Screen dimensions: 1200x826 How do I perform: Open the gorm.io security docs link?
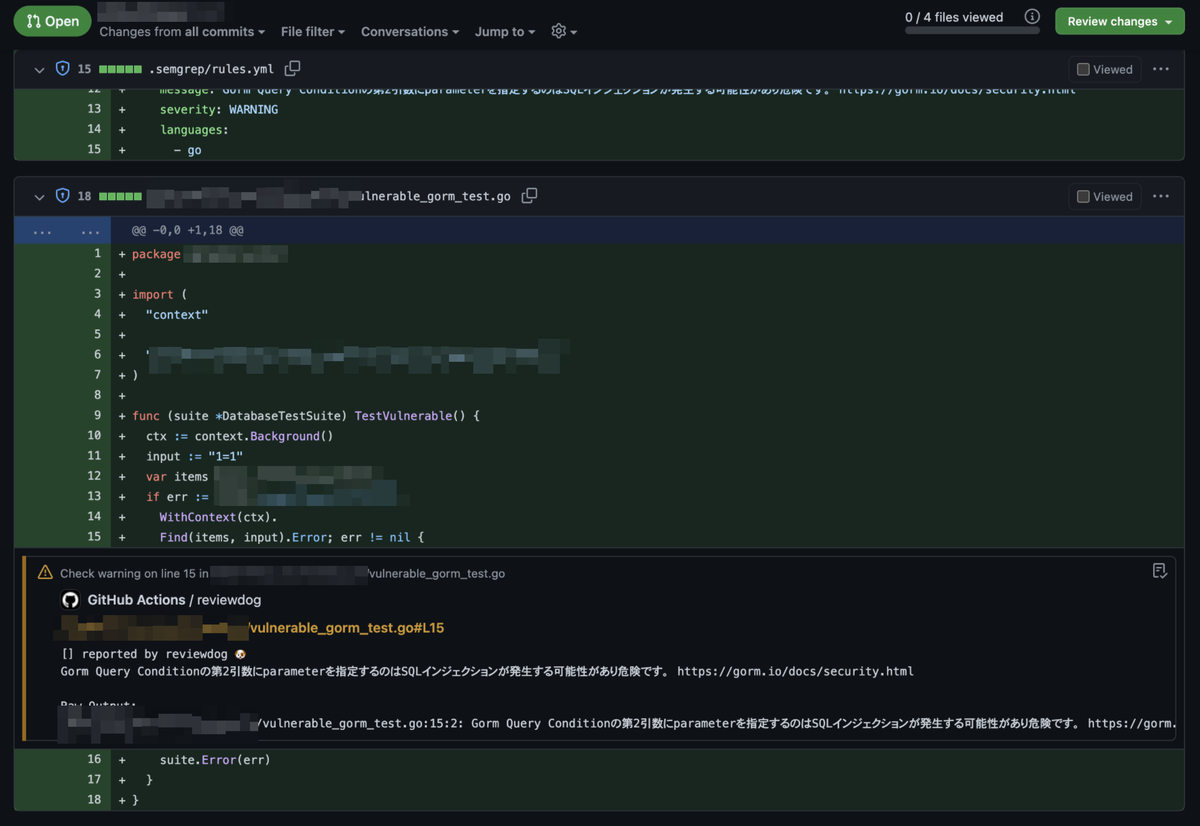[x=795, y=671]
